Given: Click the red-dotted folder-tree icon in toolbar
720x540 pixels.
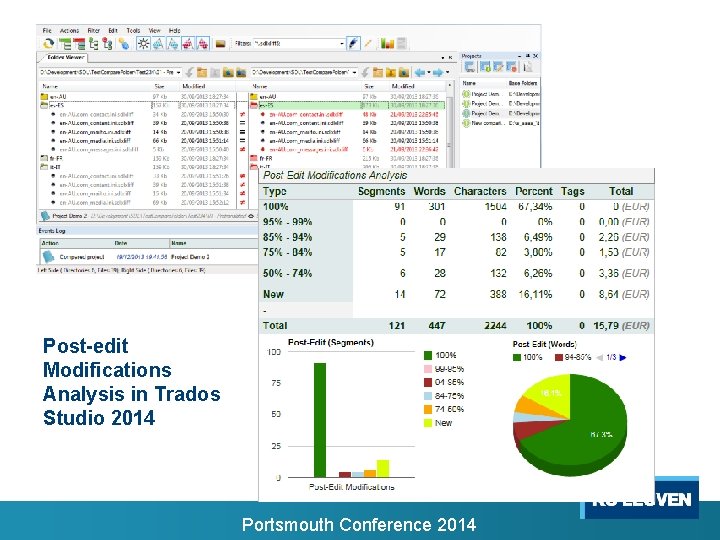Looking at the screenshot, I should pos(107,44).
